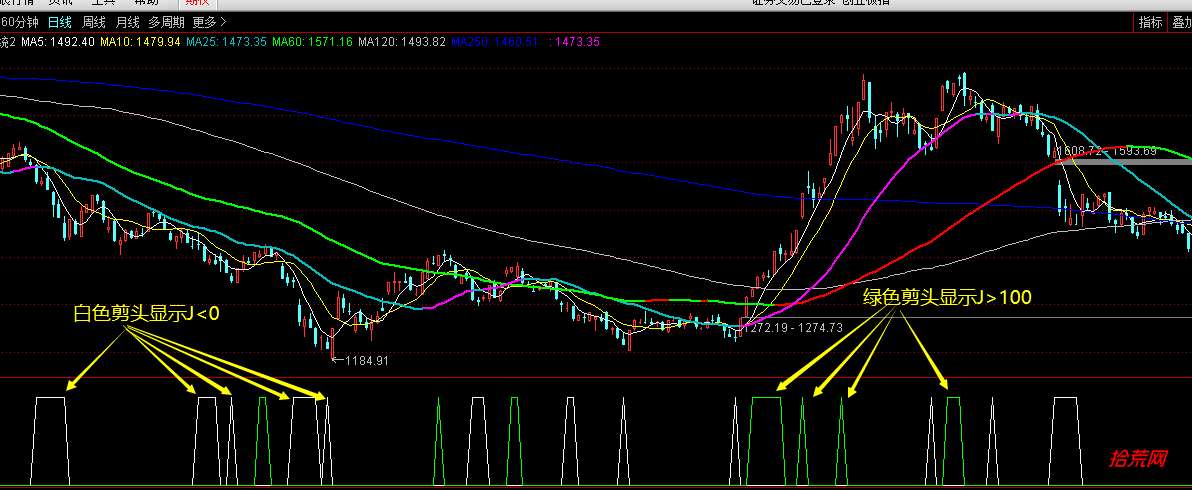
Task: Click the MA120: 1493.82 value
Action: pos(402,42)
